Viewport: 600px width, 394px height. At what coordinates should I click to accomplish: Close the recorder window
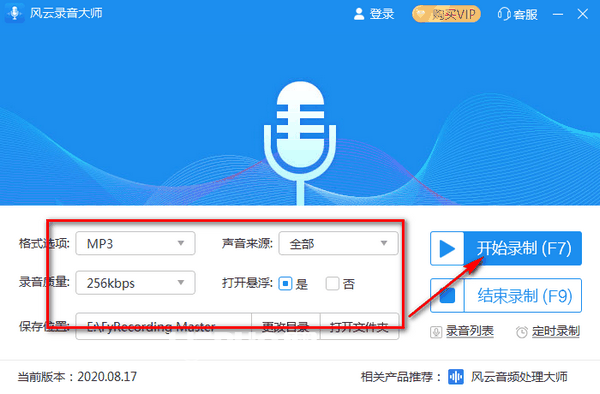pyautogui.click(x=583, y=14)
